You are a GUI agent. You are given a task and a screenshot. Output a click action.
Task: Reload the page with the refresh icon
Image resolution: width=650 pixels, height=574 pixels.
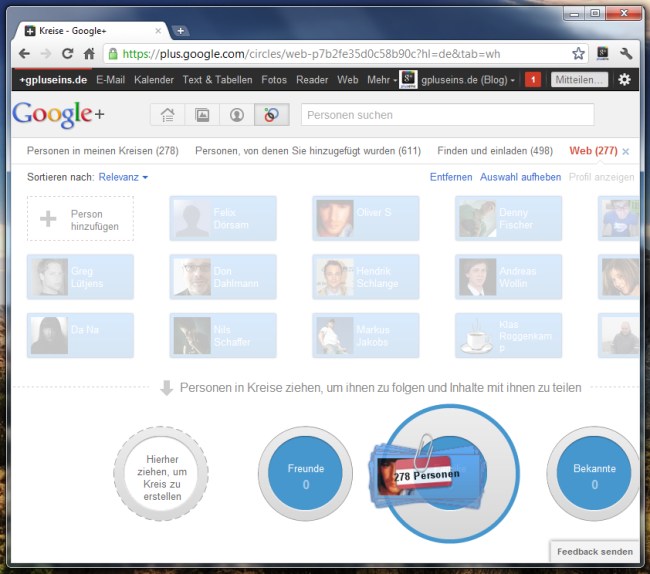(67, 54)
